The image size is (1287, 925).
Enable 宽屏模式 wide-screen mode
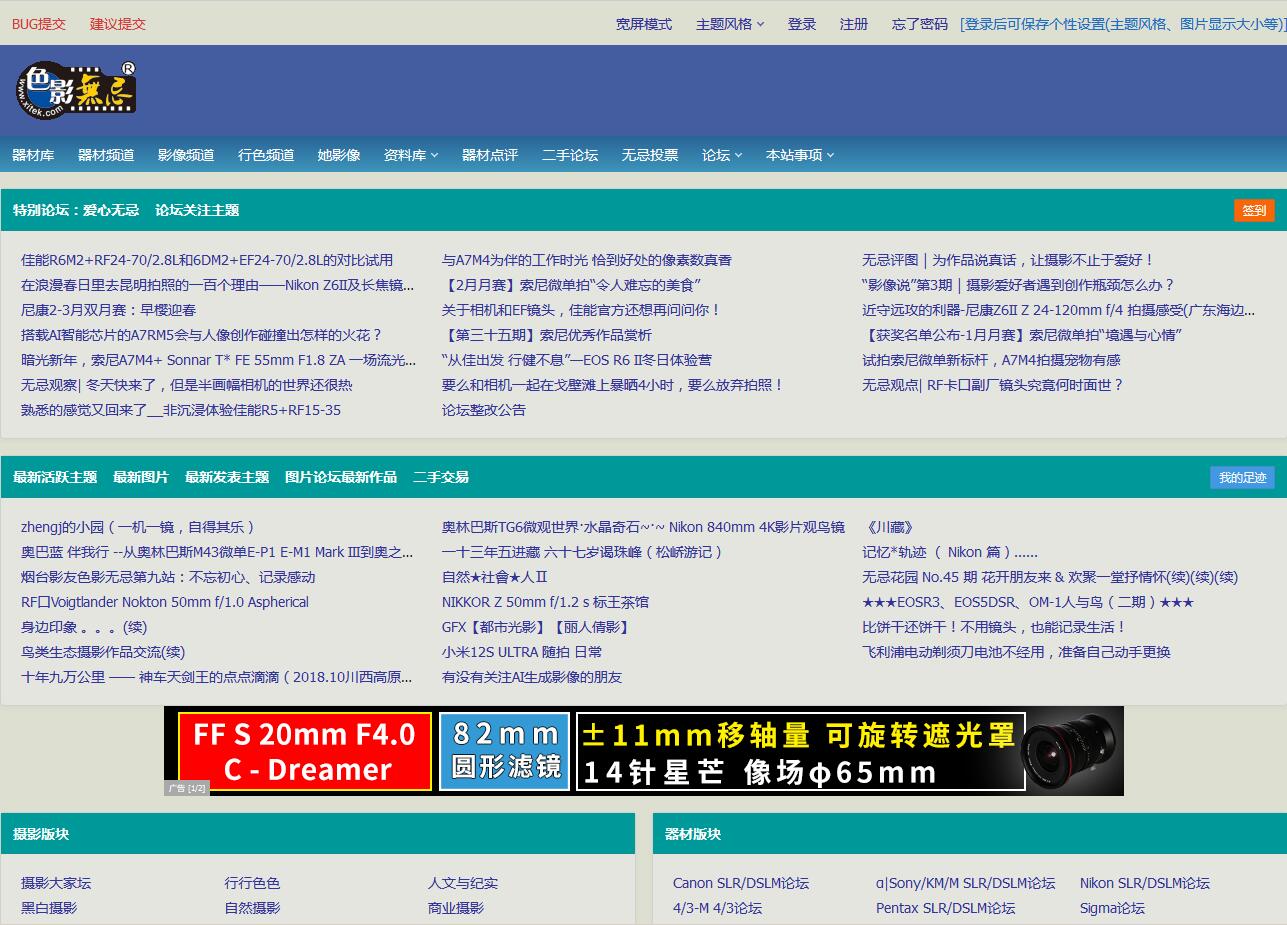pos(644,24)
